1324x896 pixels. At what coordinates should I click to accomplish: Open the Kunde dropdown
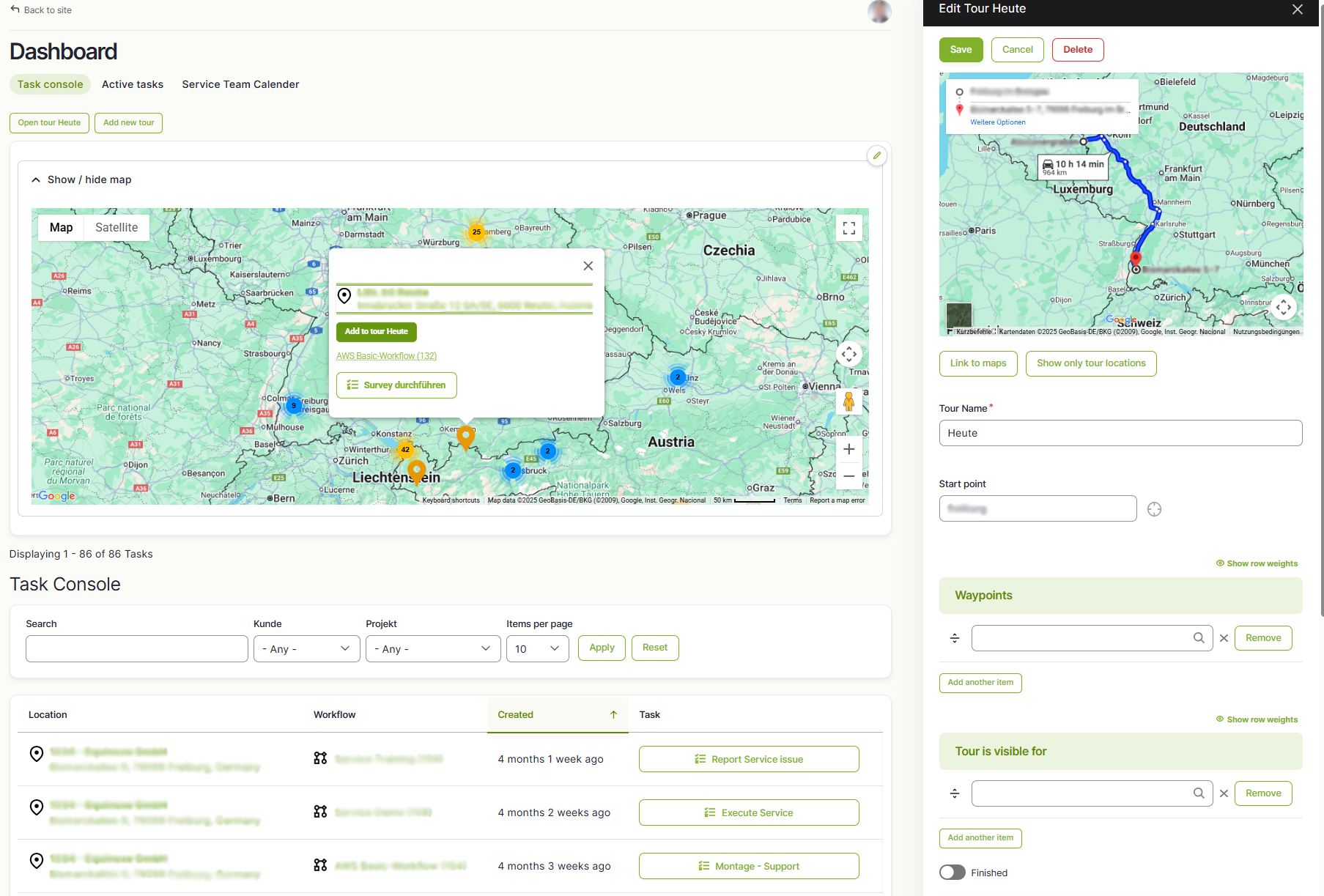(x=306, y=648)
